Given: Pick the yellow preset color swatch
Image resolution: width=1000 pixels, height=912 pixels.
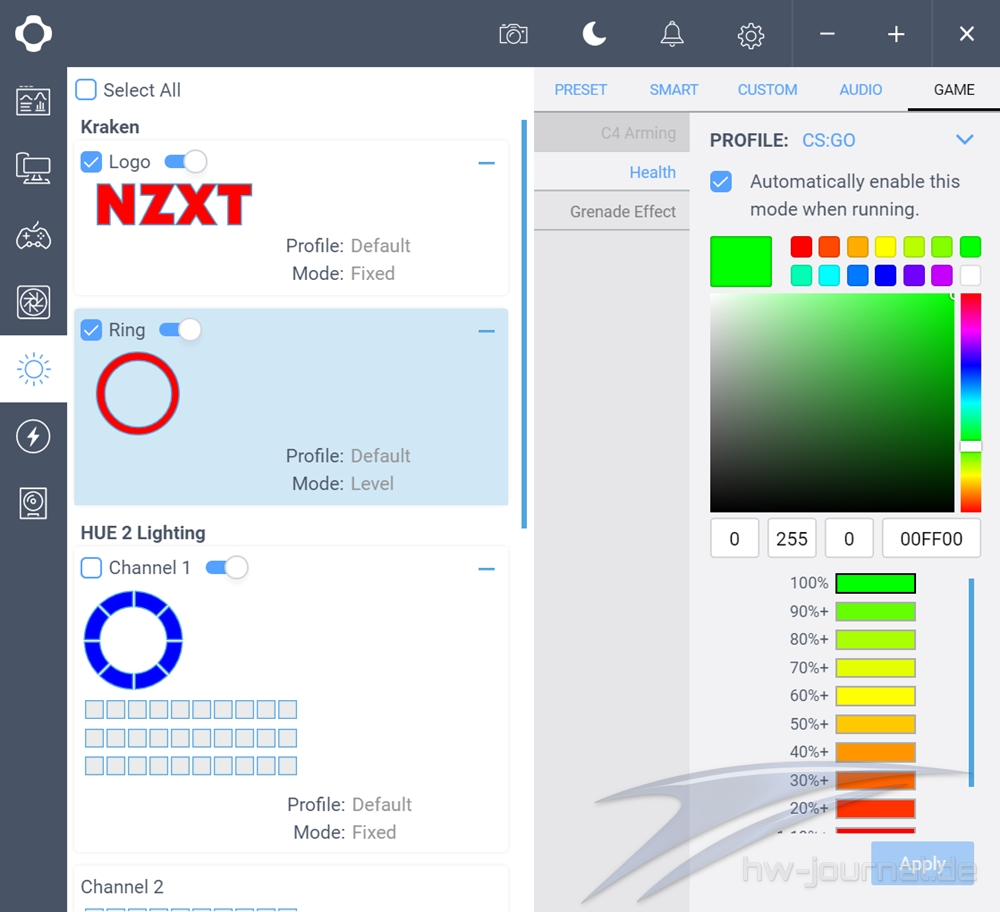Looking at the screenshot, I should pyautogui.click(x=885, y=246).
